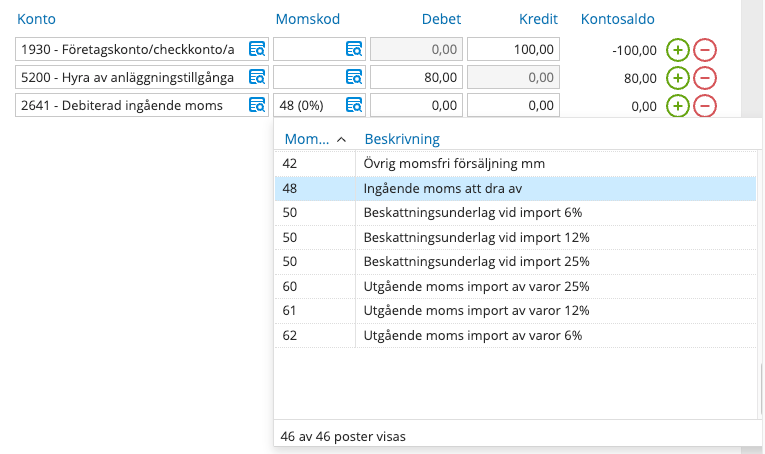Click the Beskrivning column header
This screenshot has width=765, height=454.
point(402,139)
